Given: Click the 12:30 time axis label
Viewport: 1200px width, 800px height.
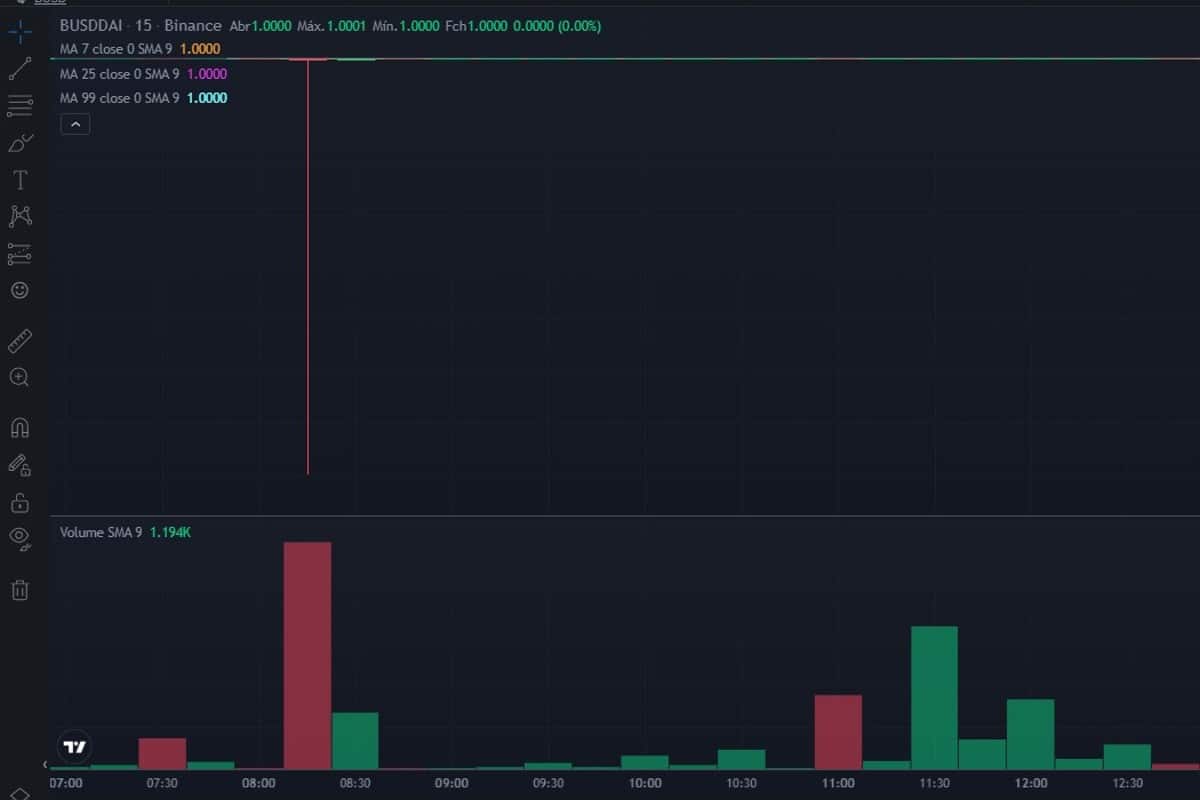Looking at the screenshot, I should point(1127,783).
